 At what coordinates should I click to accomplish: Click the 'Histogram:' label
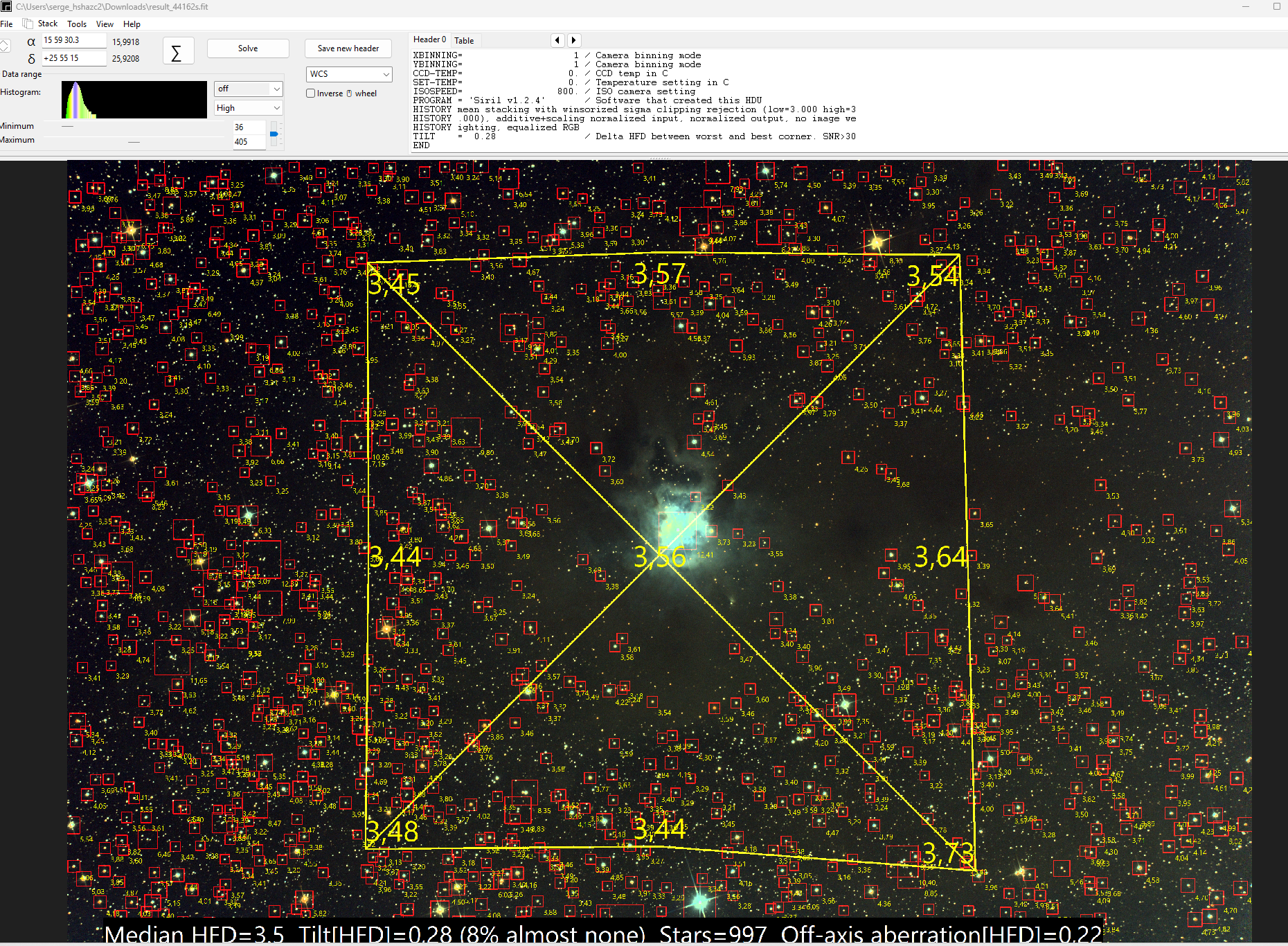tap(20, 92)
